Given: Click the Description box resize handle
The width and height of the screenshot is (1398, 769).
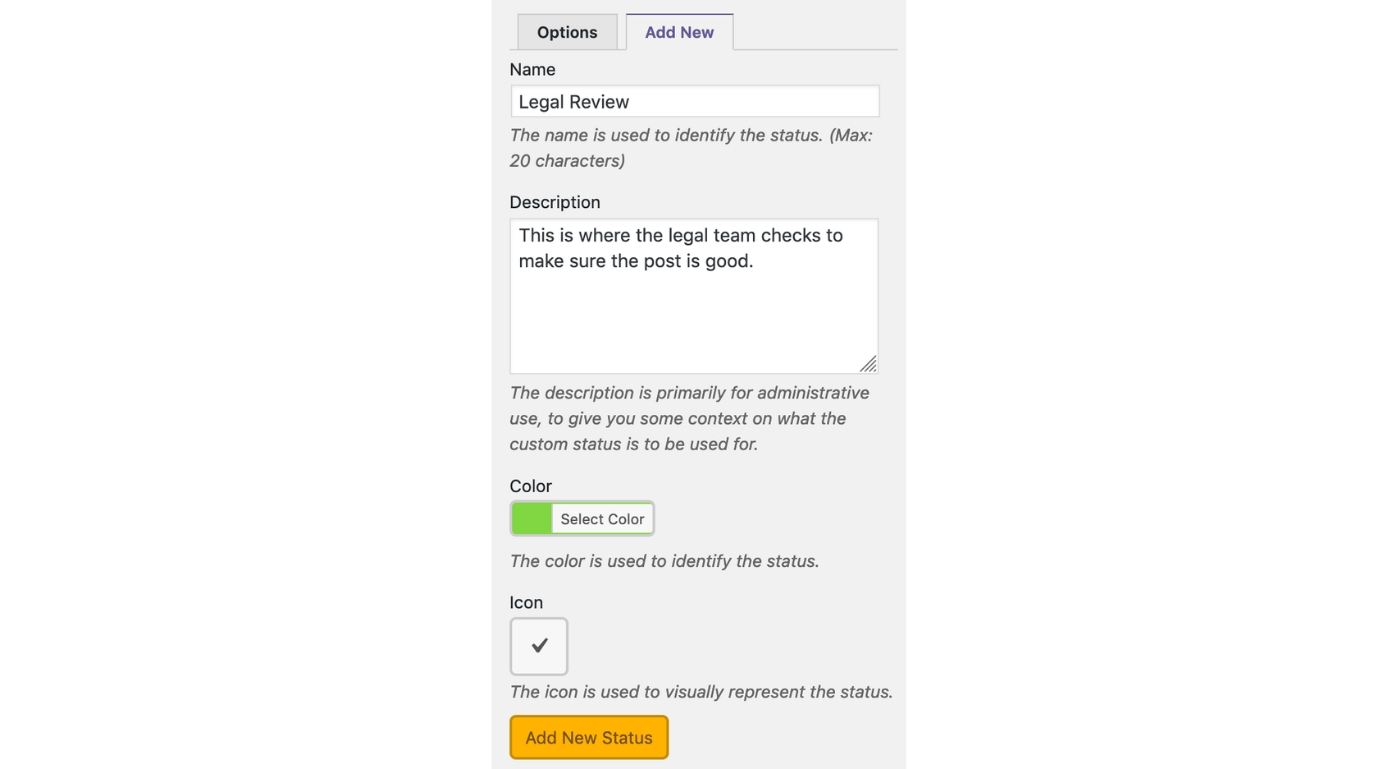Looking at the screenshot, I should click(868, 364).
